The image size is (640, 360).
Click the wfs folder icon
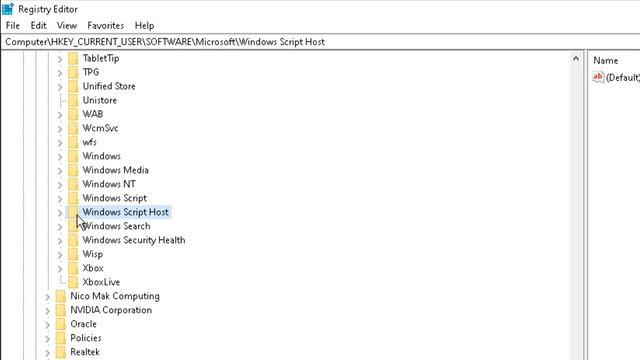tap(73, 142)
